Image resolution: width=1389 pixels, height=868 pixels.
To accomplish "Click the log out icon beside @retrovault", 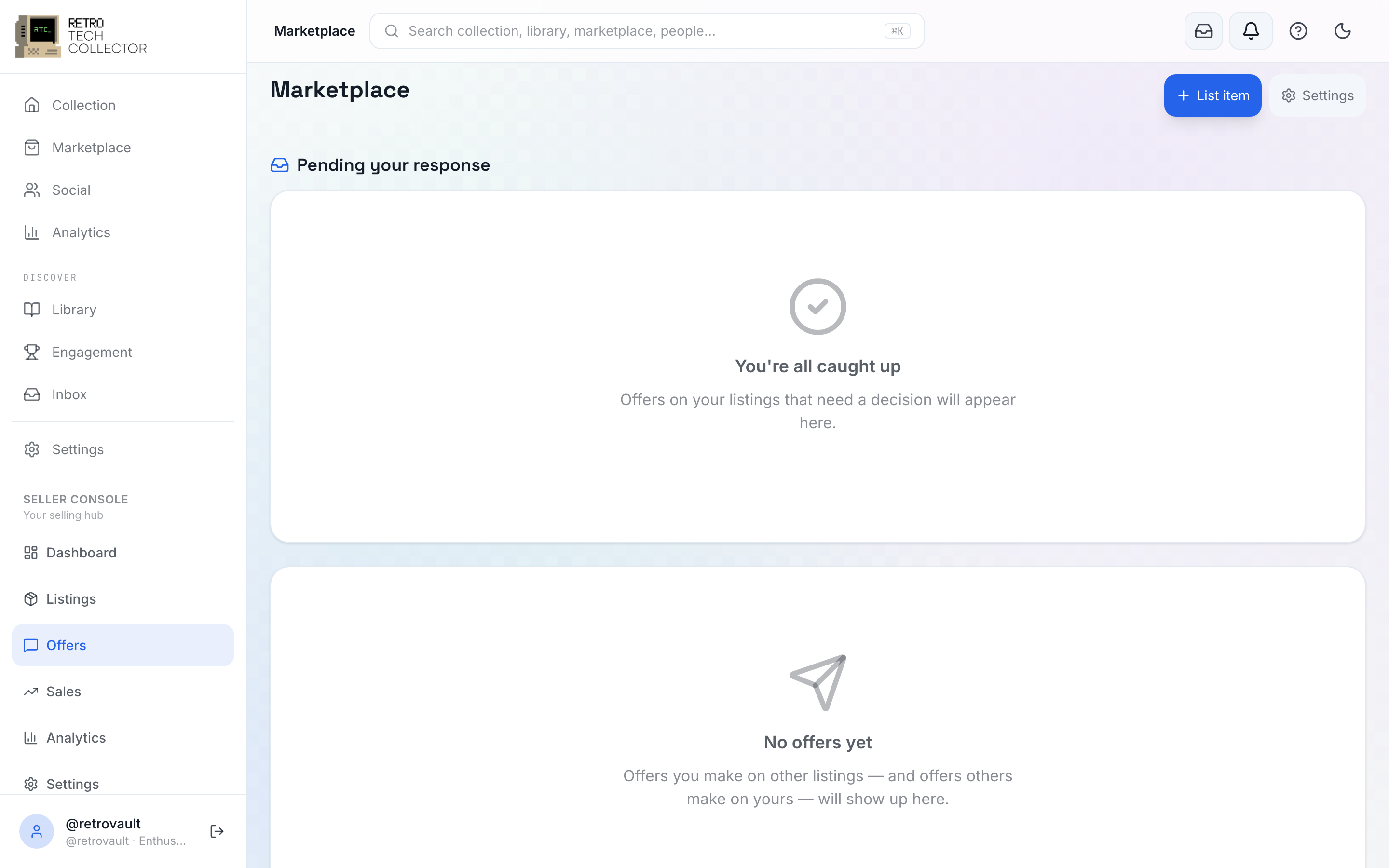I will [217, 831].
